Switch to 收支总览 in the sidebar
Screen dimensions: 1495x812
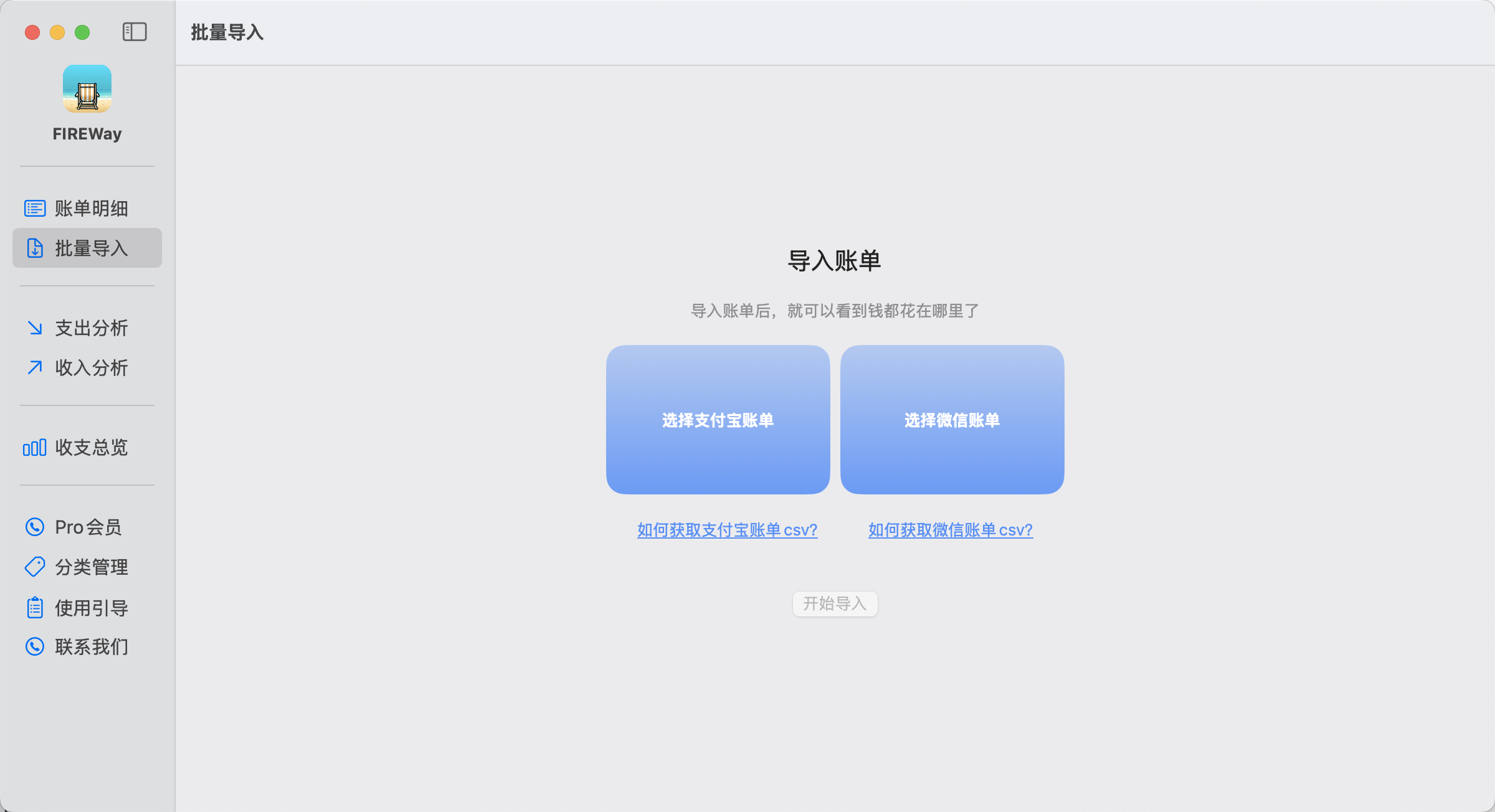pos(90,448)
